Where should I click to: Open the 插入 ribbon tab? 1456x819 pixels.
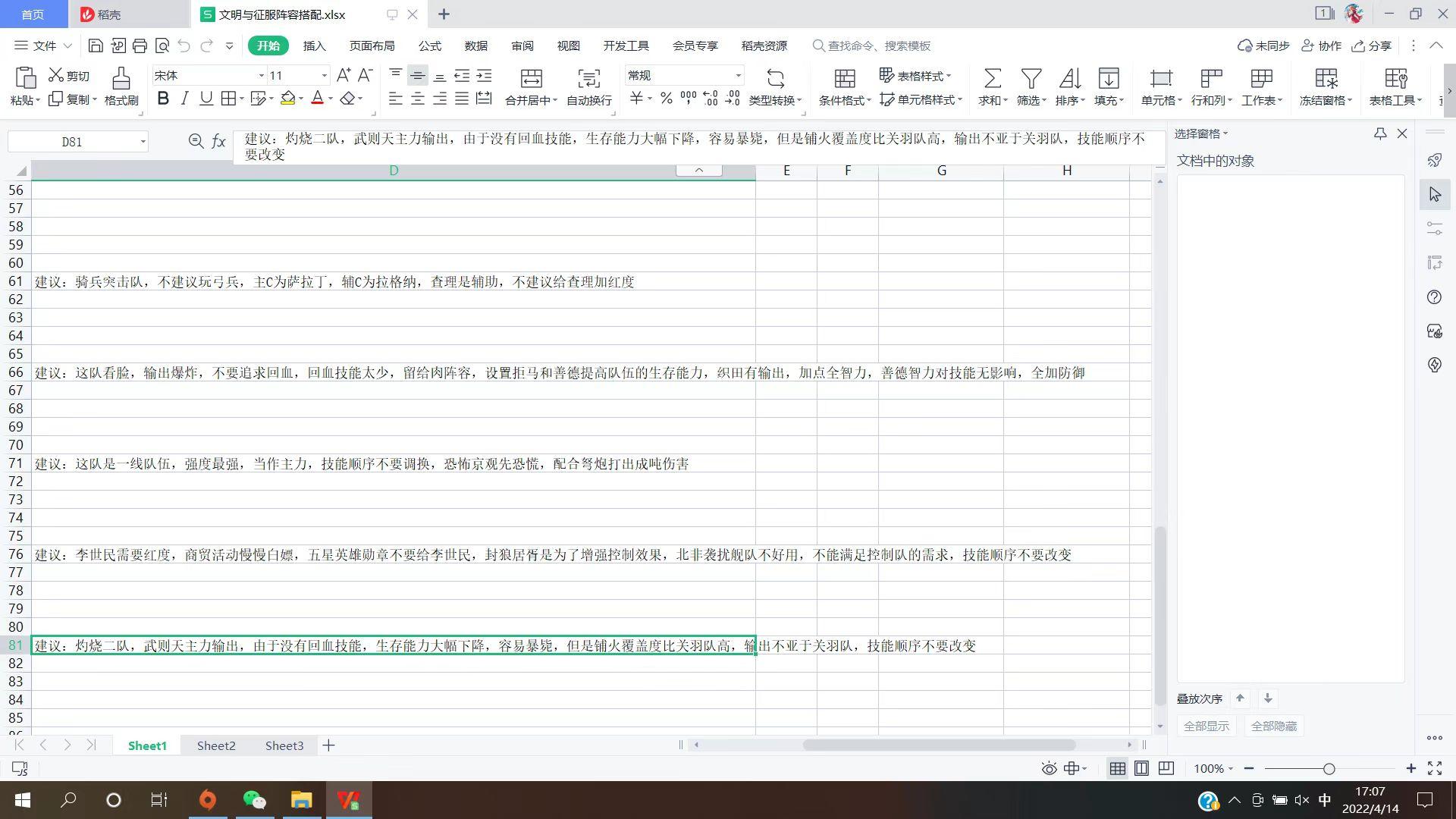tap(314, 45)
